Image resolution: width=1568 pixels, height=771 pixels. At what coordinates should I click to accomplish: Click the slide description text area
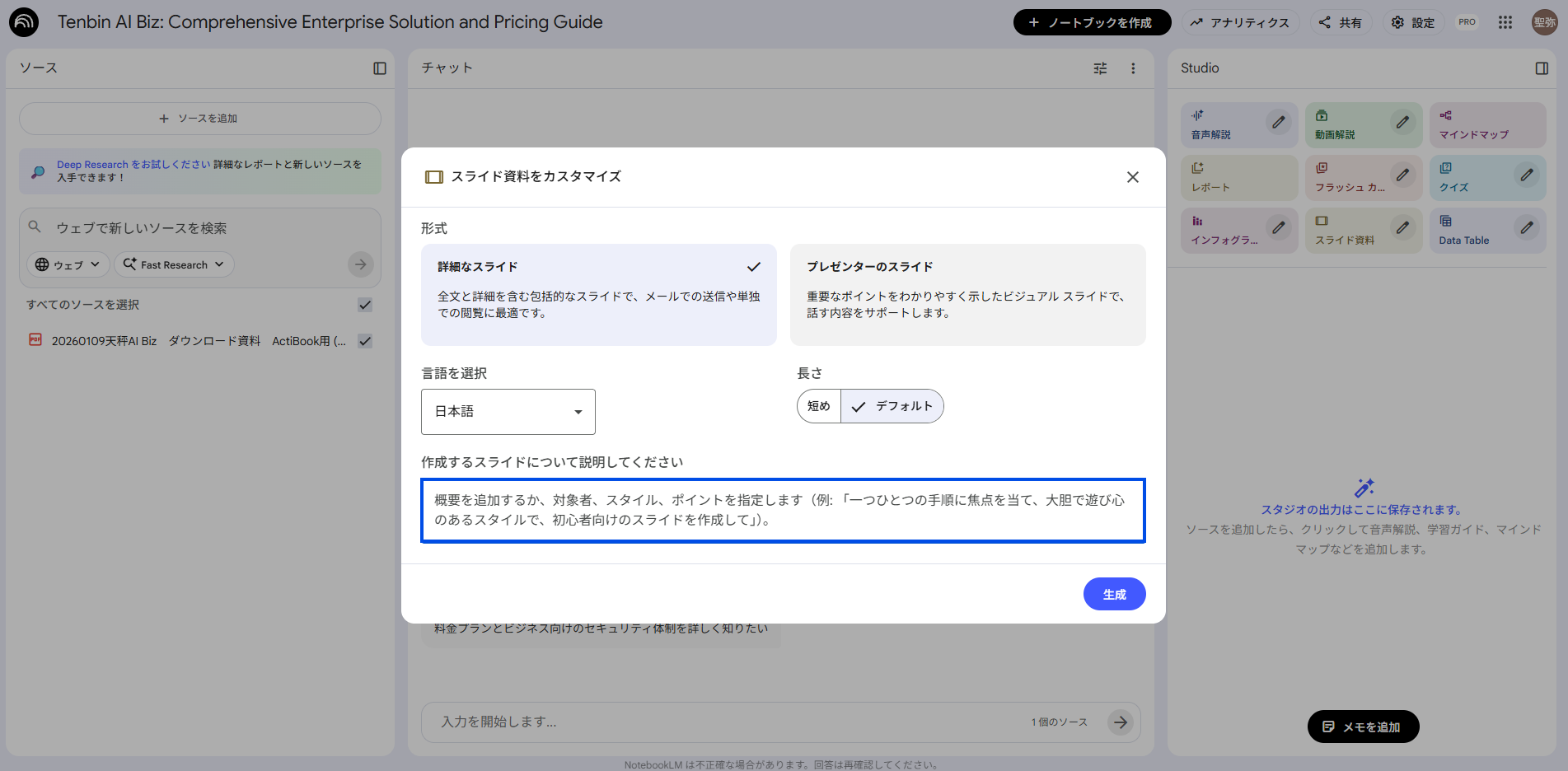point(782,510)
